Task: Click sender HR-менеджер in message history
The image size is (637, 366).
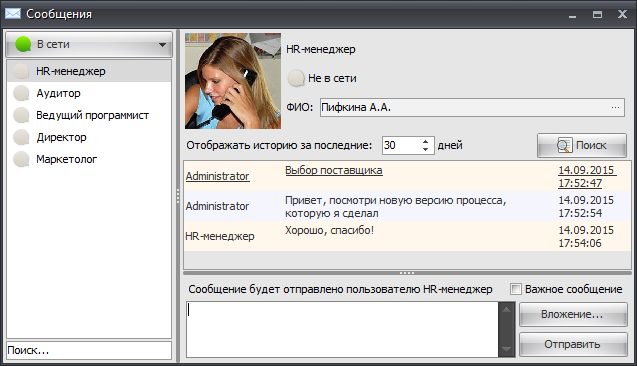Action: coord(220,236)
